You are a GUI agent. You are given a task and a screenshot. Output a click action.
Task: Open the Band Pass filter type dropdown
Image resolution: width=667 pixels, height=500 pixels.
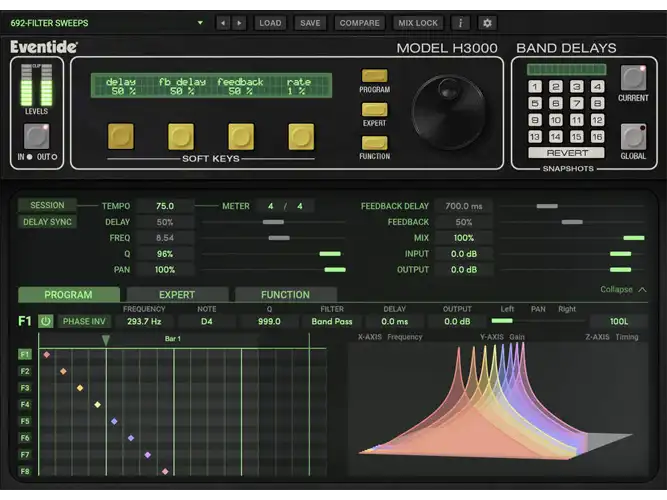pyautogui.click(x=332, y=321)
